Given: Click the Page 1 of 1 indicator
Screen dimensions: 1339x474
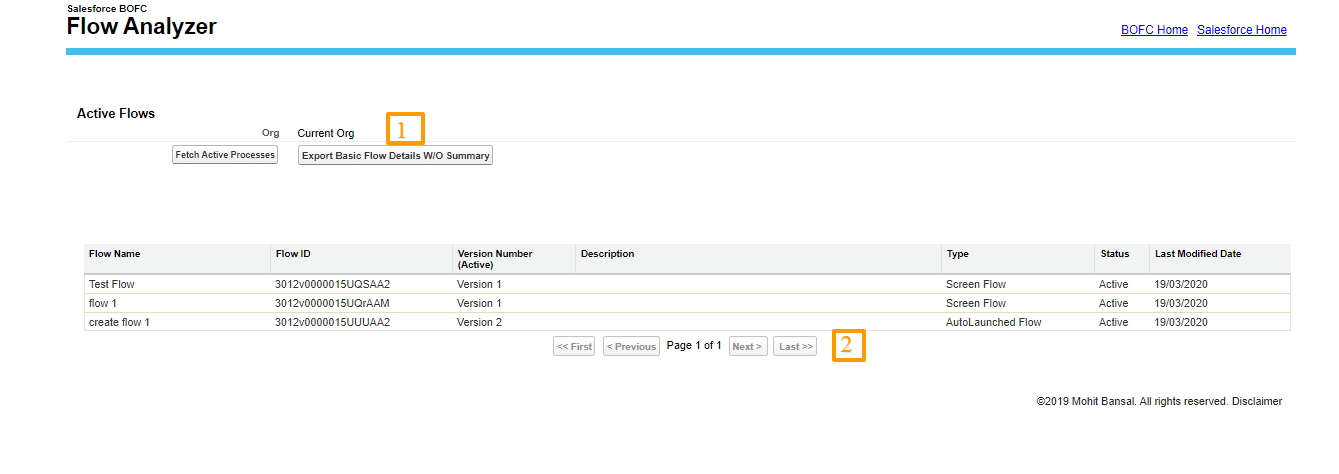Looking at the screenshot, I should click(694, 345).
